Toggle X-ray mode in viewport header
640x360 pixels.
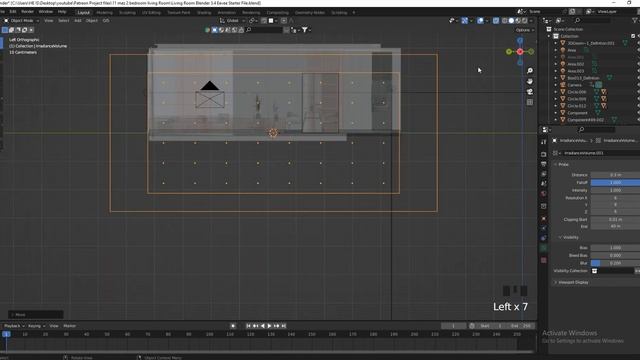pyautogui.click(x=496, y=20)
